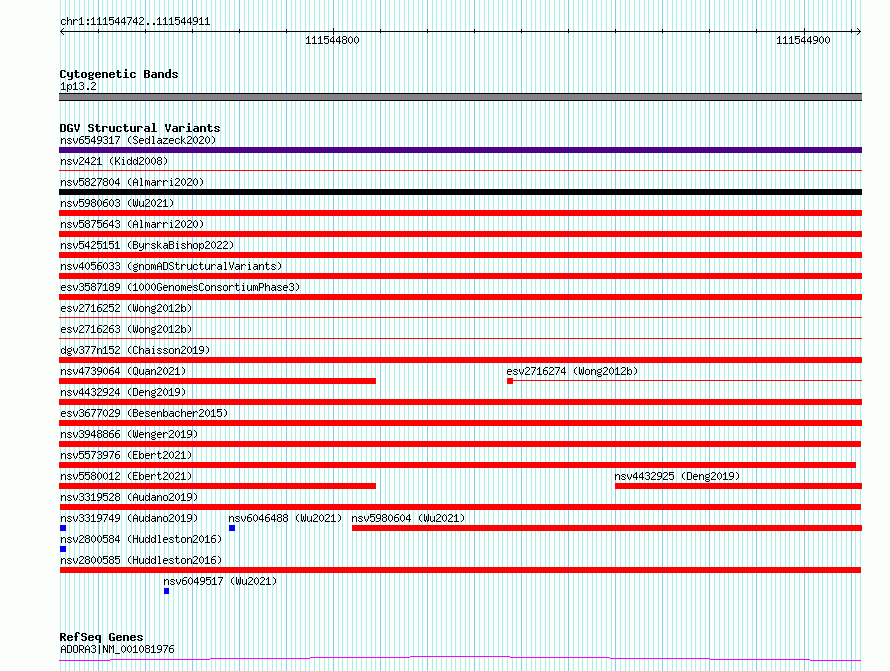The height and width of the screenshot is (671, 890).
Task: Click the blue nsv2800584 marker square
Action: click(63, 549)
